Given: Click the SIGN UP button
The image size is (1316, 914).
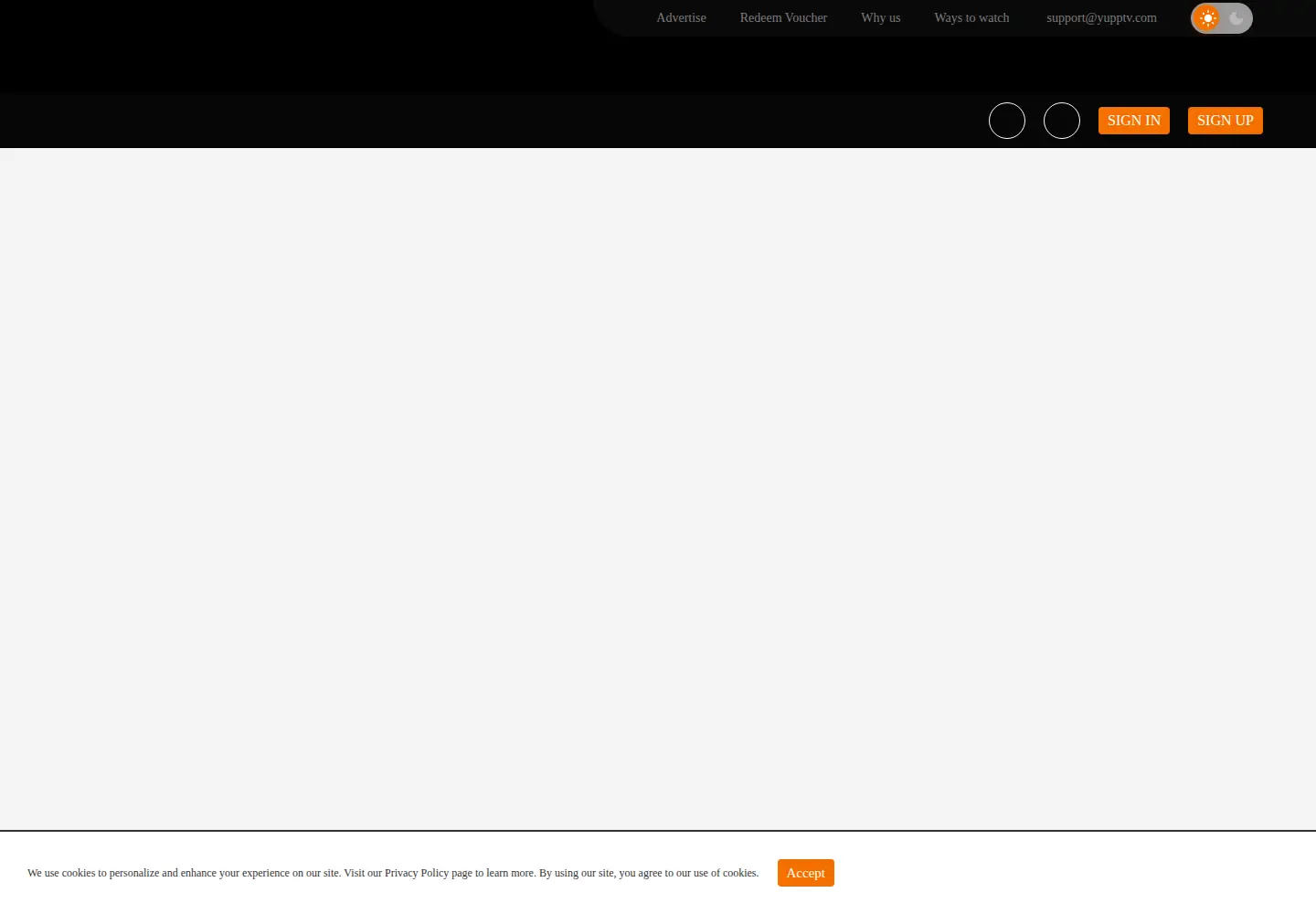Looking at the screenshot, I should click(1226, 121).
